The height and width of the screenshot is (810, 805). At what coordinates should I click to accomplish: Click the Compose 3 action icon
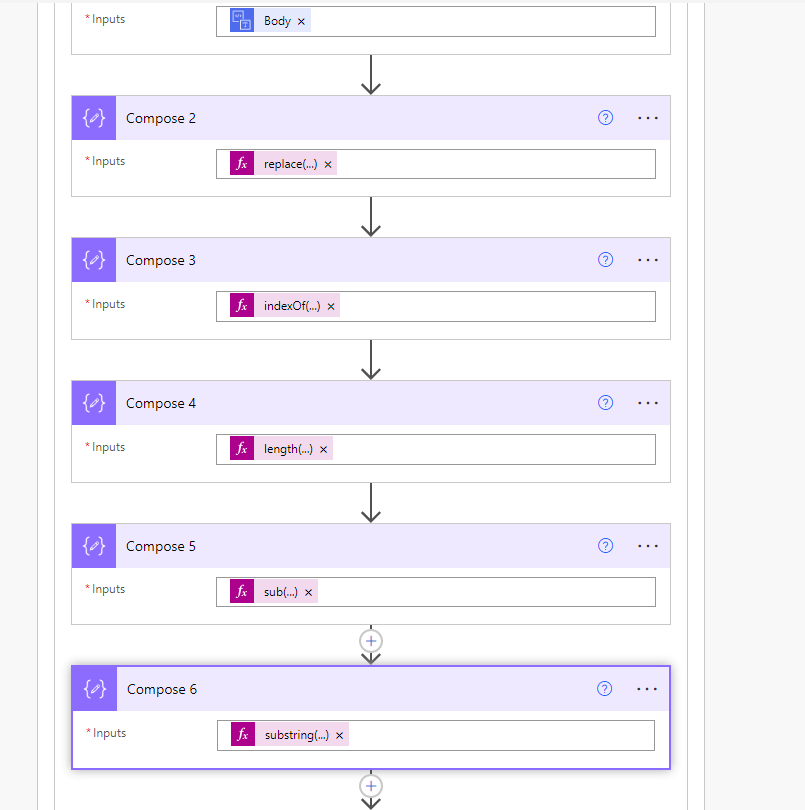(x=93, y=260)
